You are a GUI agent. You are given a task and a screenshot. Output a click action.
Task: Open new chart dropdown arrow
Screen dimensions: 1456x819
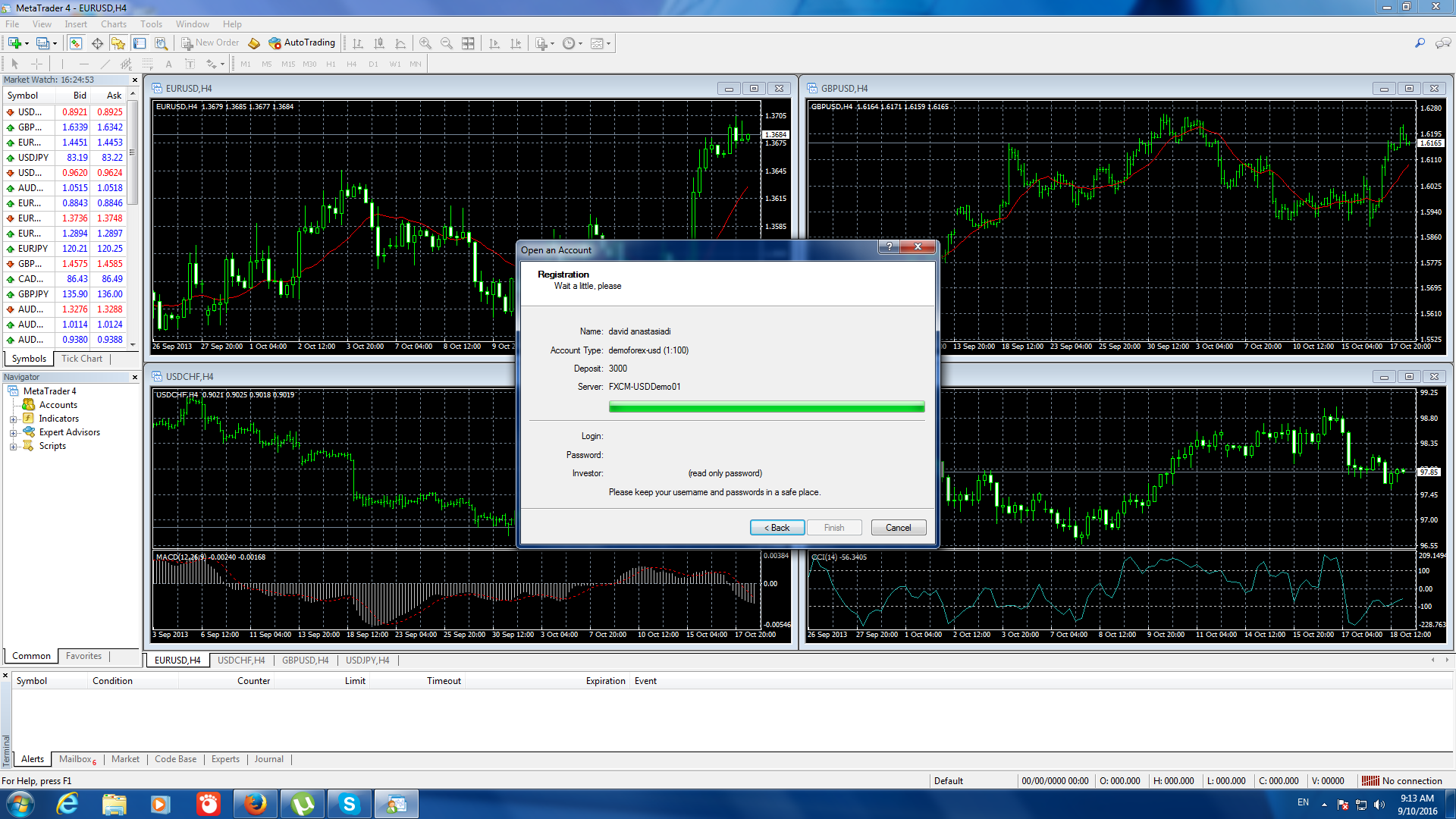(x=27, y=43)
